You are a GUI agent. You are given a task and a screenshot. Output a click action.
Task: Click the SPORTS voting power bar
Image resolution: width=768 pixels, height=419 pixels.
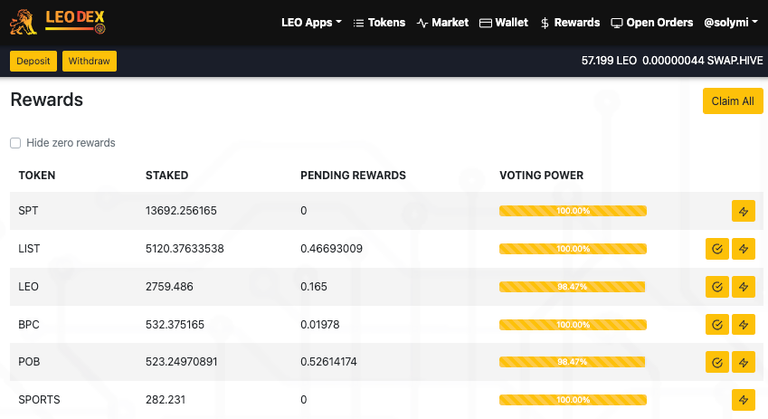click(x=573, y=400)
